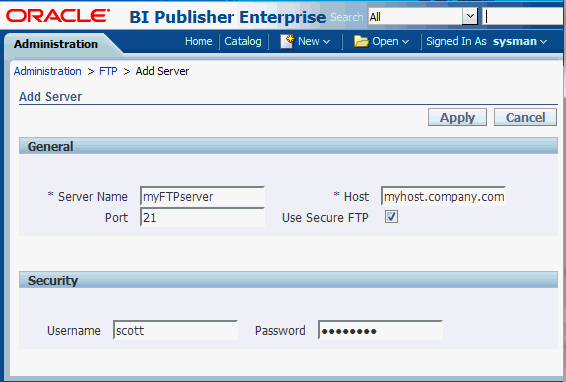Click the Add Server page heading

[51, 96]
